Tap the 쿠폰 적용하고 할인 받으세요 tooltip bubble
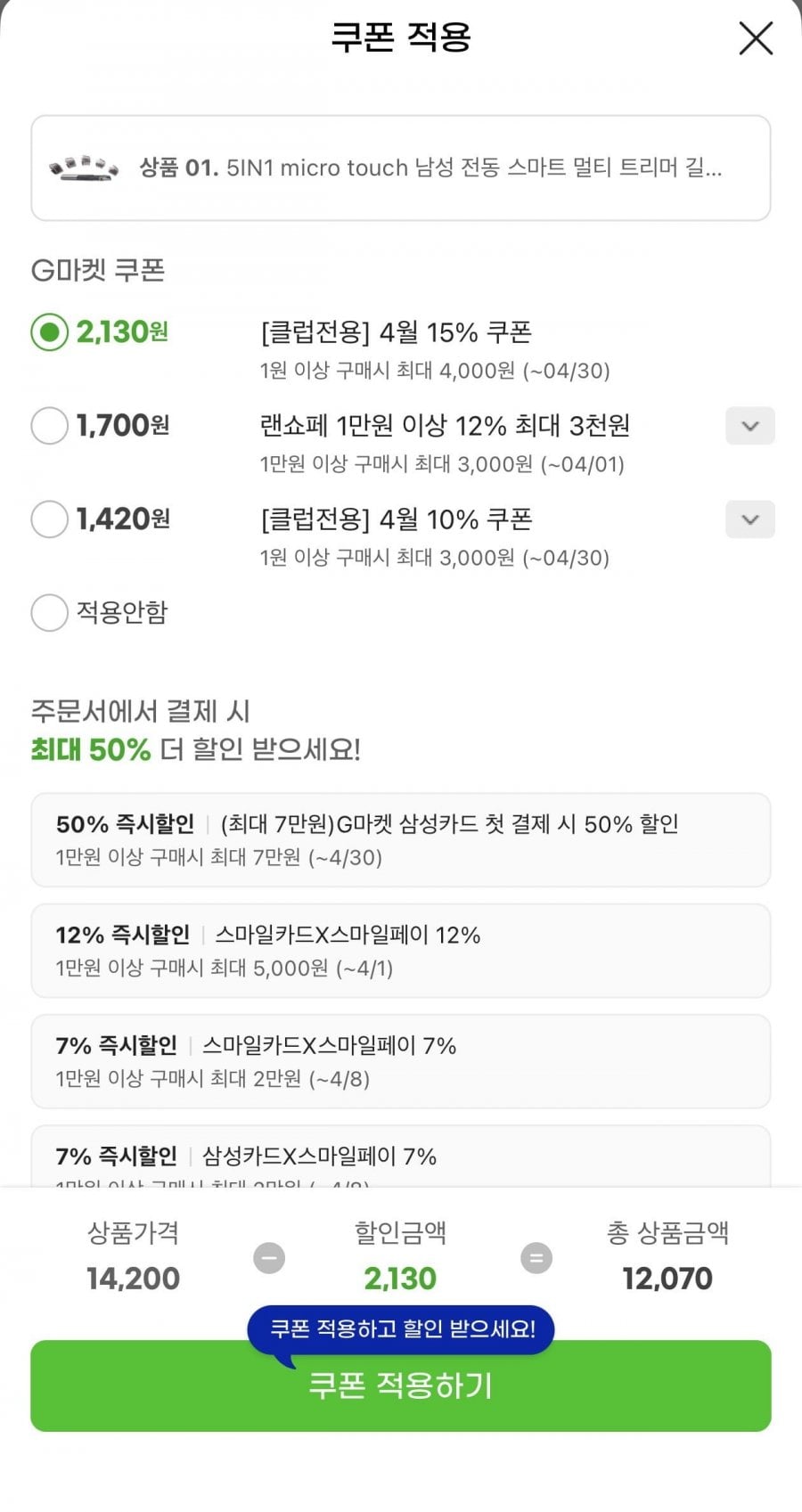This screenshot has width=802, height=1512. (x=402, y=1329)
